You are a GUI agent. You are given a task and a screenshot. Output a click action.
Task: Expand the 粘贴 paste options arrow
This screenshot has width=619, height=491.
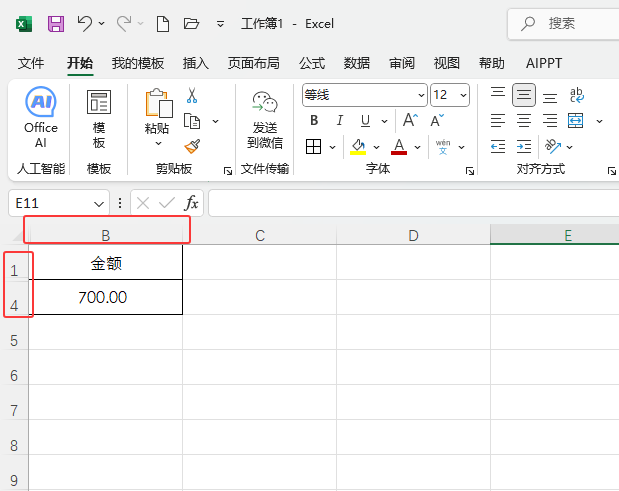click(x=158, y=143)
